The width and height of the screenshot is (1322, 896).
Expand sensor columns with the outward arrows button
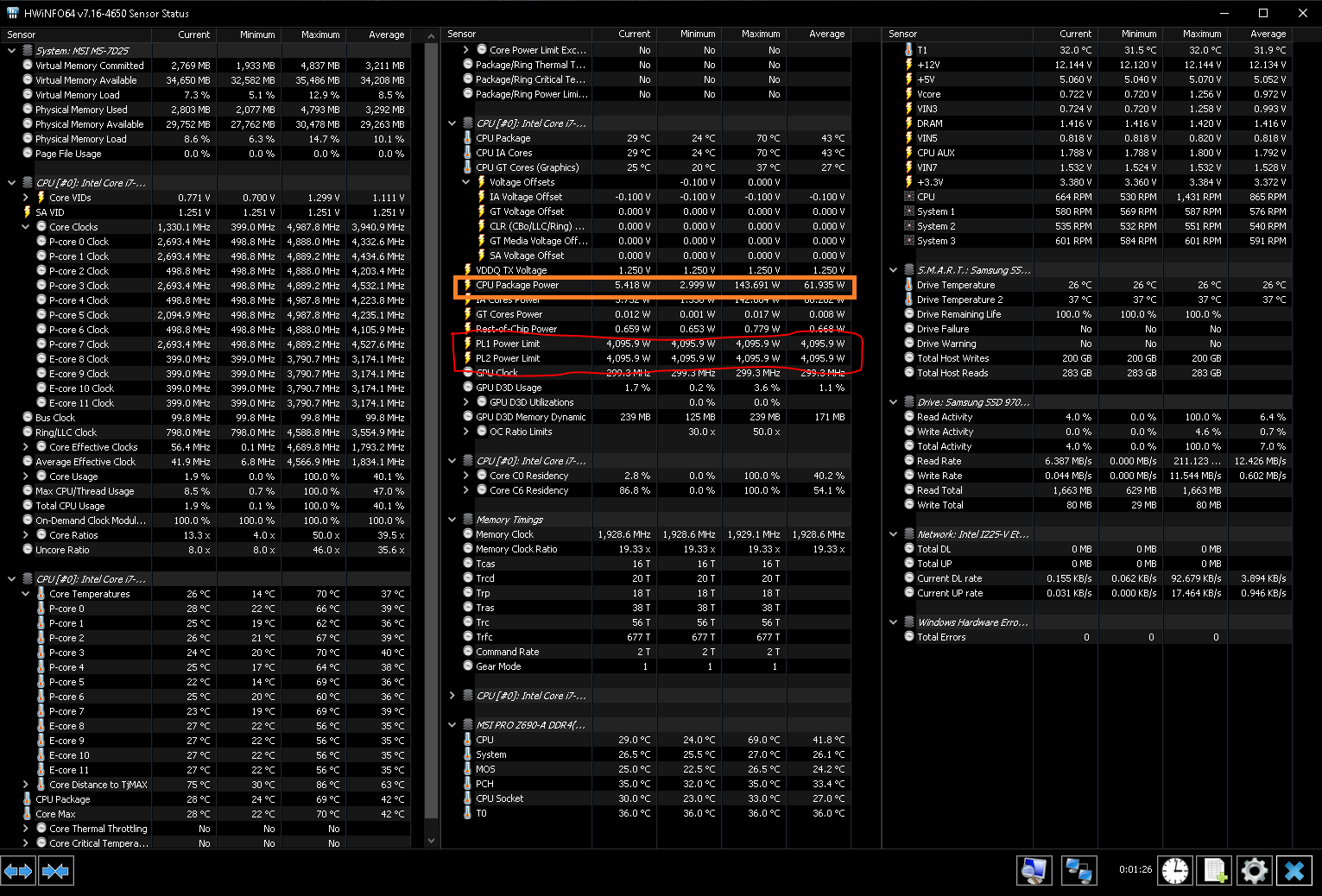tap(18, 871)
